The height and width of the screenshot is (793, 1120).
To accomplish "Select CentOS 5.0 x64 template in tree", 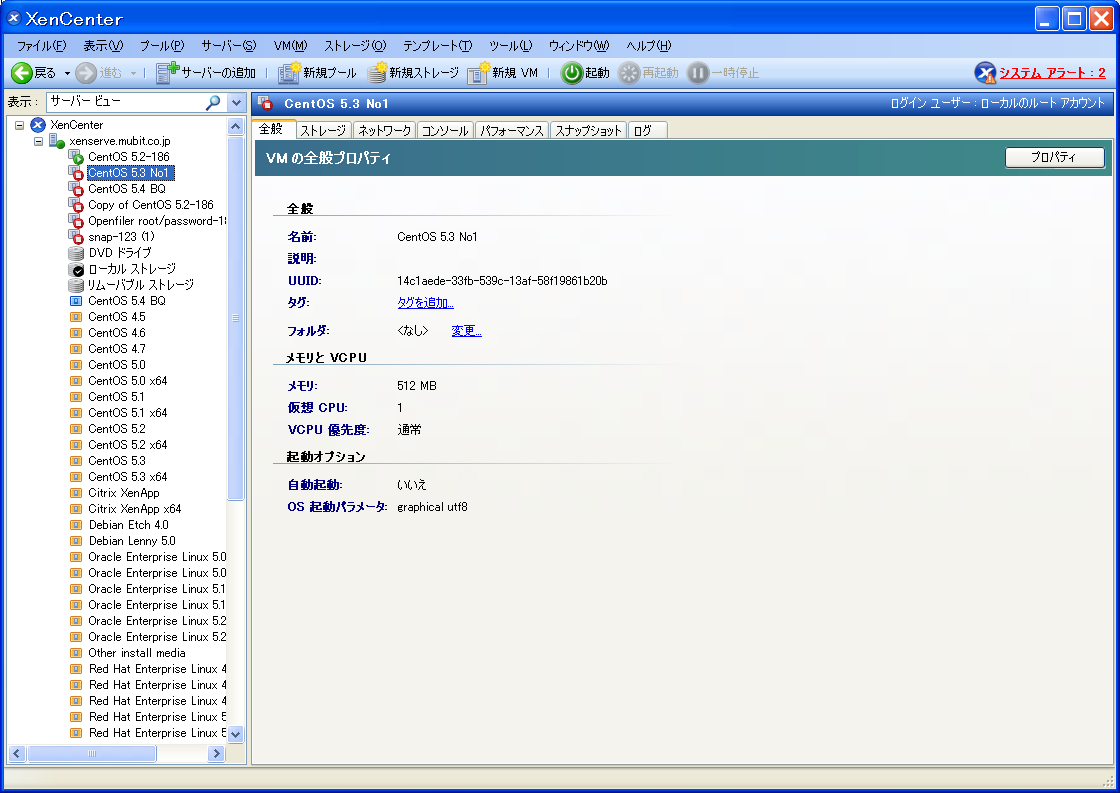I will tap(128, 381).
